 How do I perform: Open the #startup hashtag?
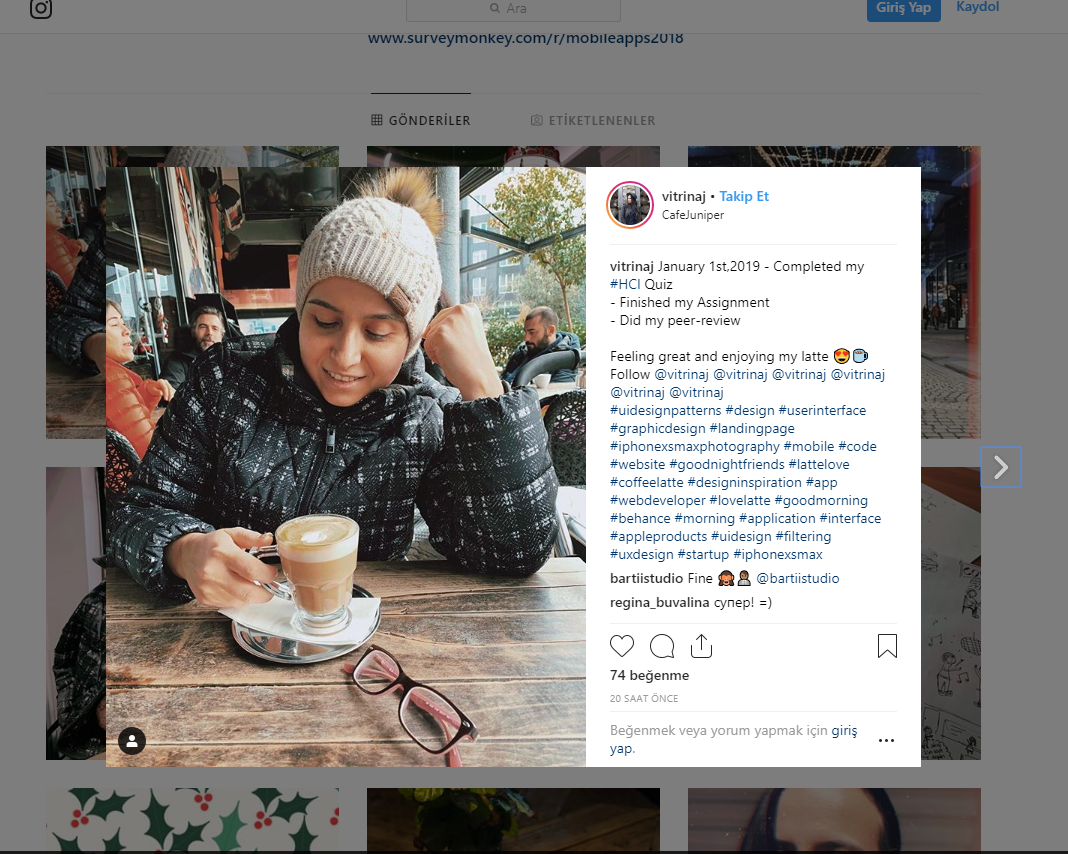click(x=703, y=554)
